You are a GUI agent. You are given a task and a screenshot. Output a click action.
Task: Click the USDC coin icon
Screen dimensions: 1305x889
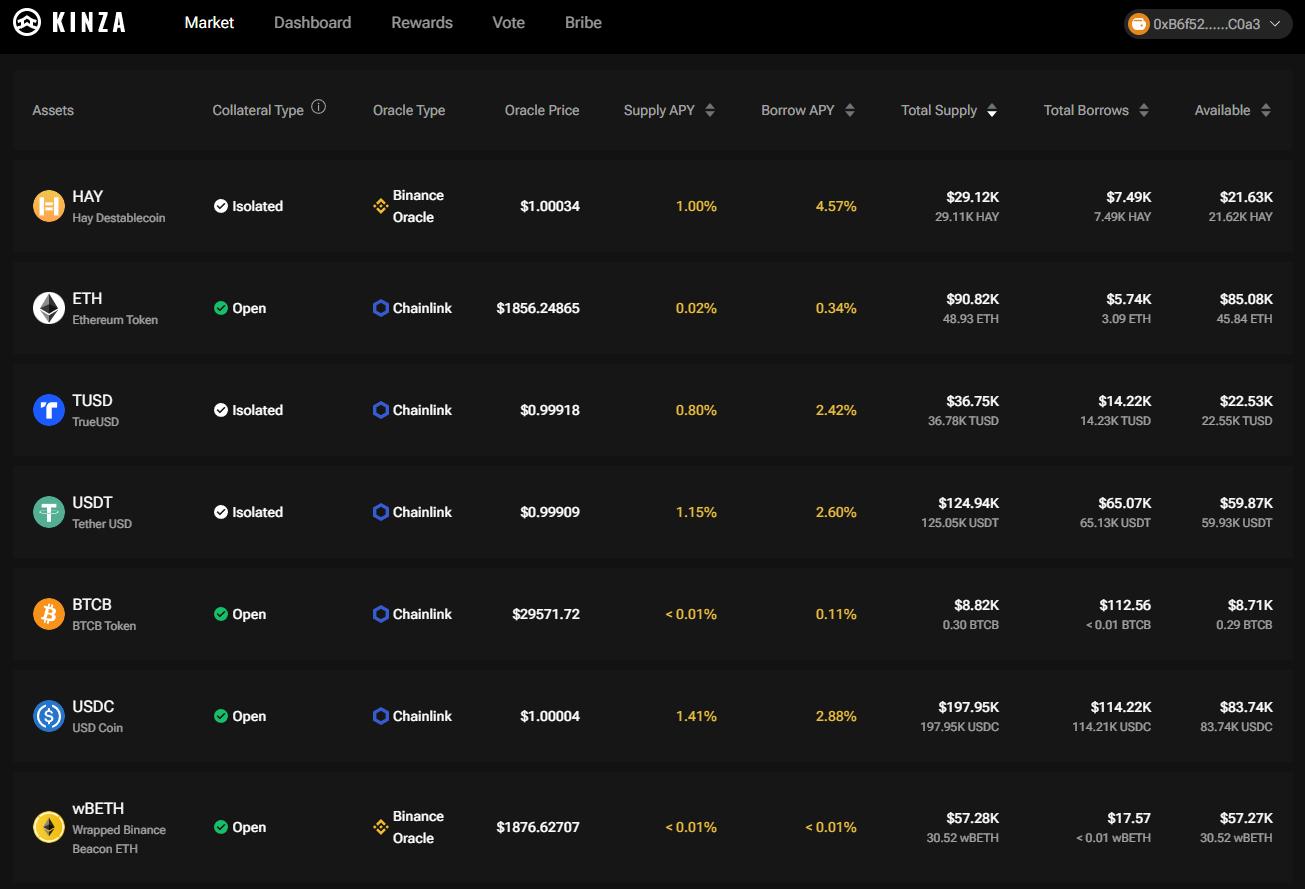(x=49, y=716)
